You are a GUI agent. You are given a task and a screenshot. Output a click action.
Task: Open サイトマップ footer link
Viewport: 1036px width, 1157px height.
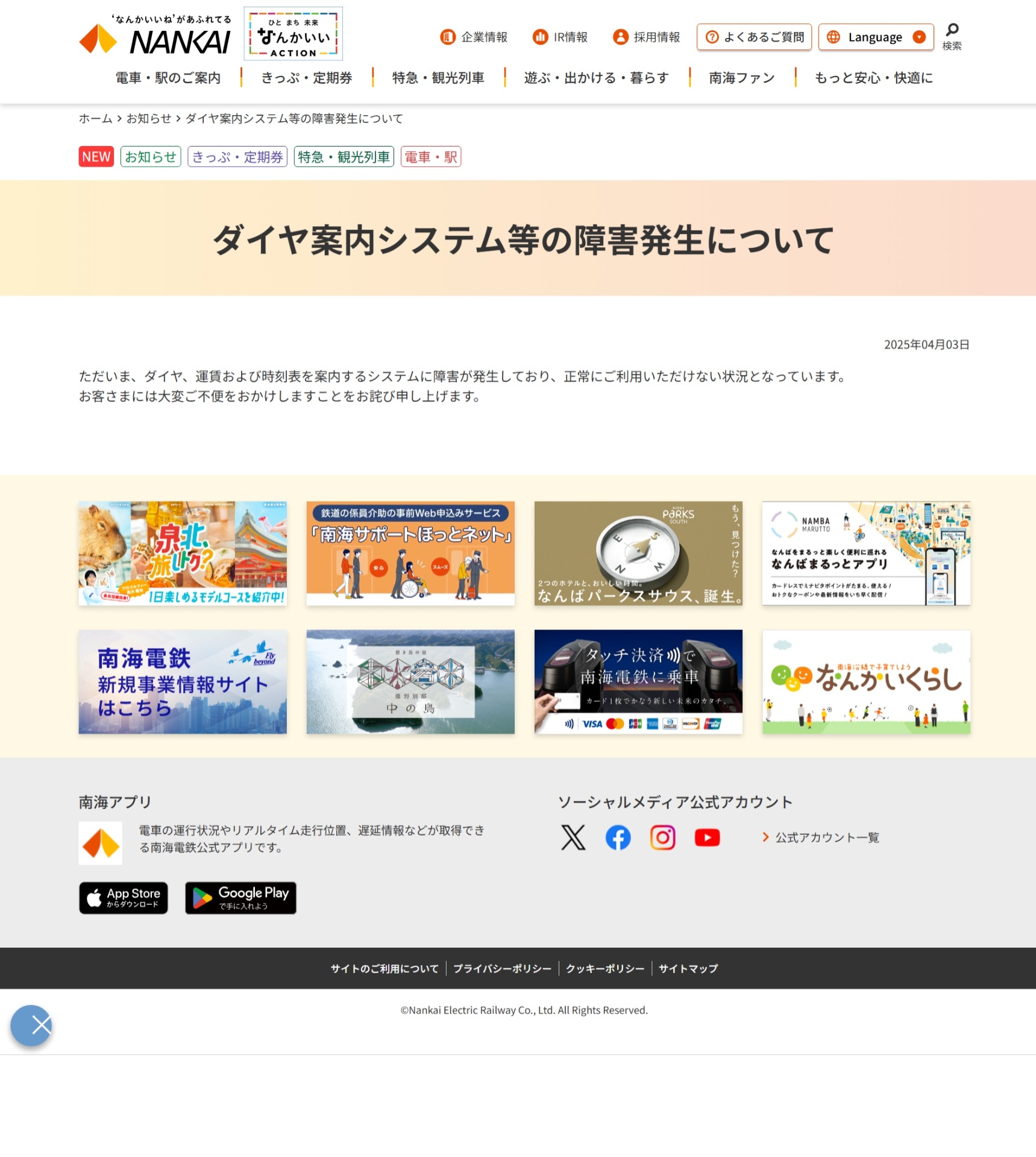click(x=688, y=968)
